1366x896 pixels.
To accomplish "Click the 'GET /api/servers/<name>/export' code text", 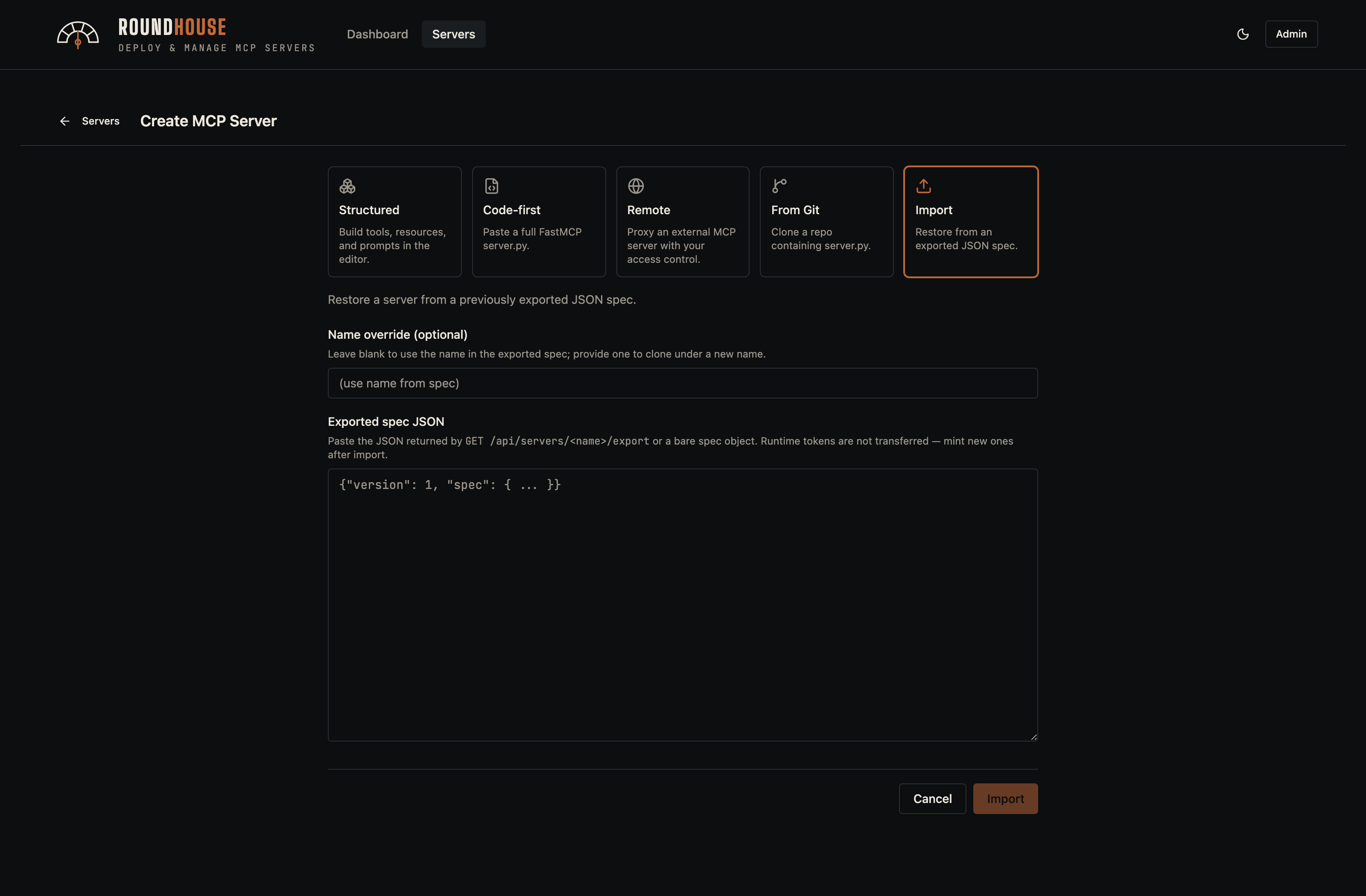I will pos(557,441).
